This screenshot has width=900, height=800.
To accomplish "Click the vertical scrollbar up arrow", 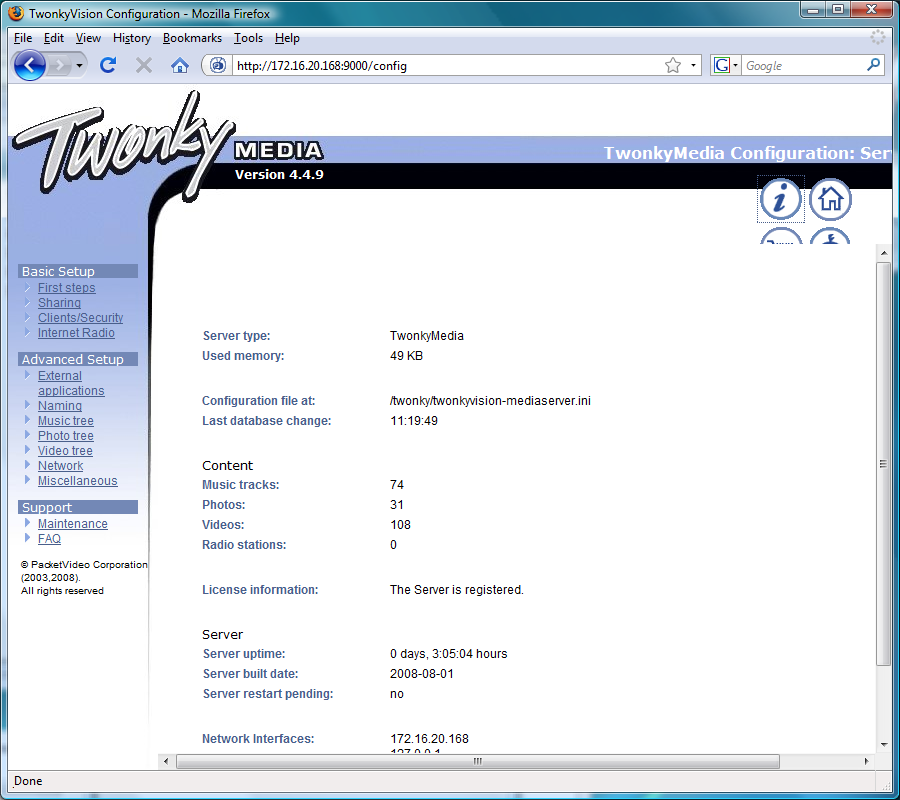I will [883, 253].
